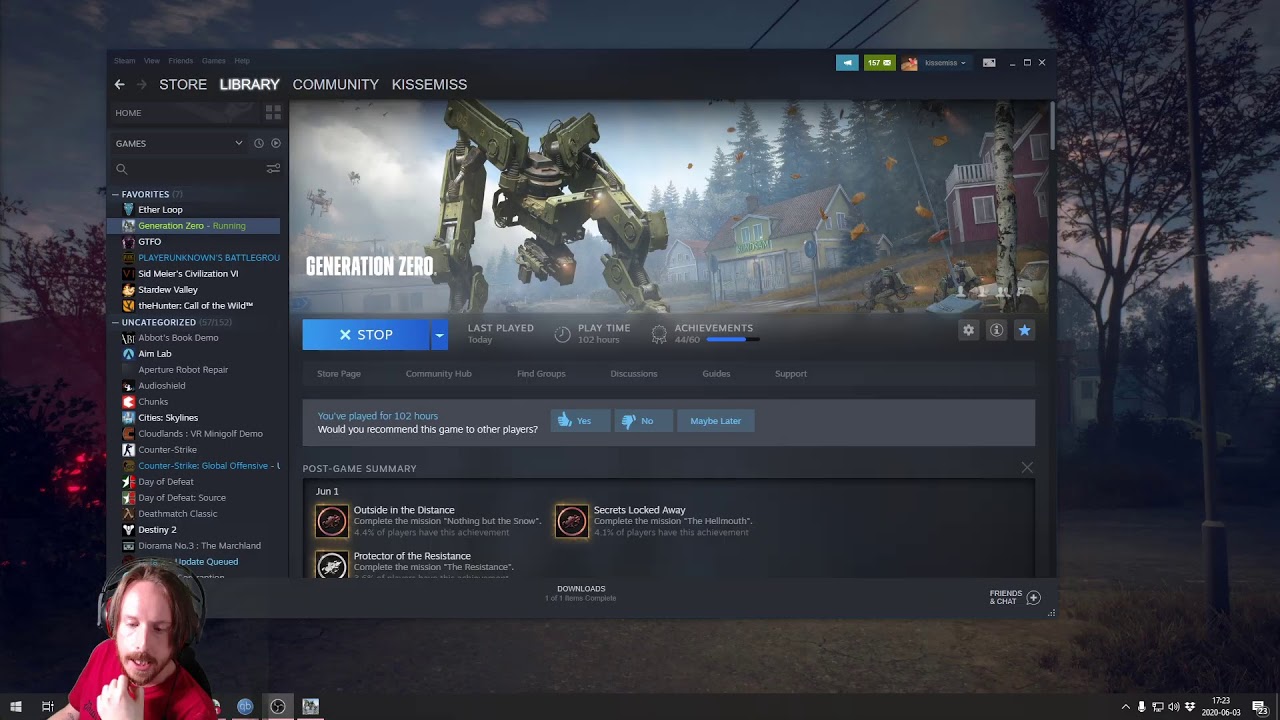Select Destiny 2 in game list
Viewport: 1280px width, 720px height.
click(x=157, y=530)
